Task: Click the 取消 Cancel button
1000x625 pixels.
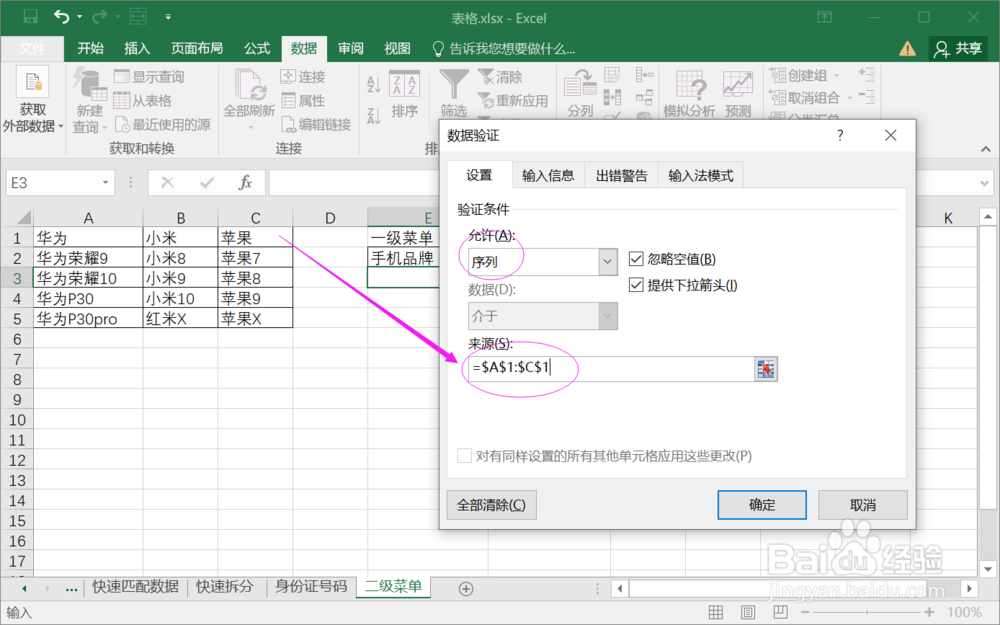Action: pos(862,505)
